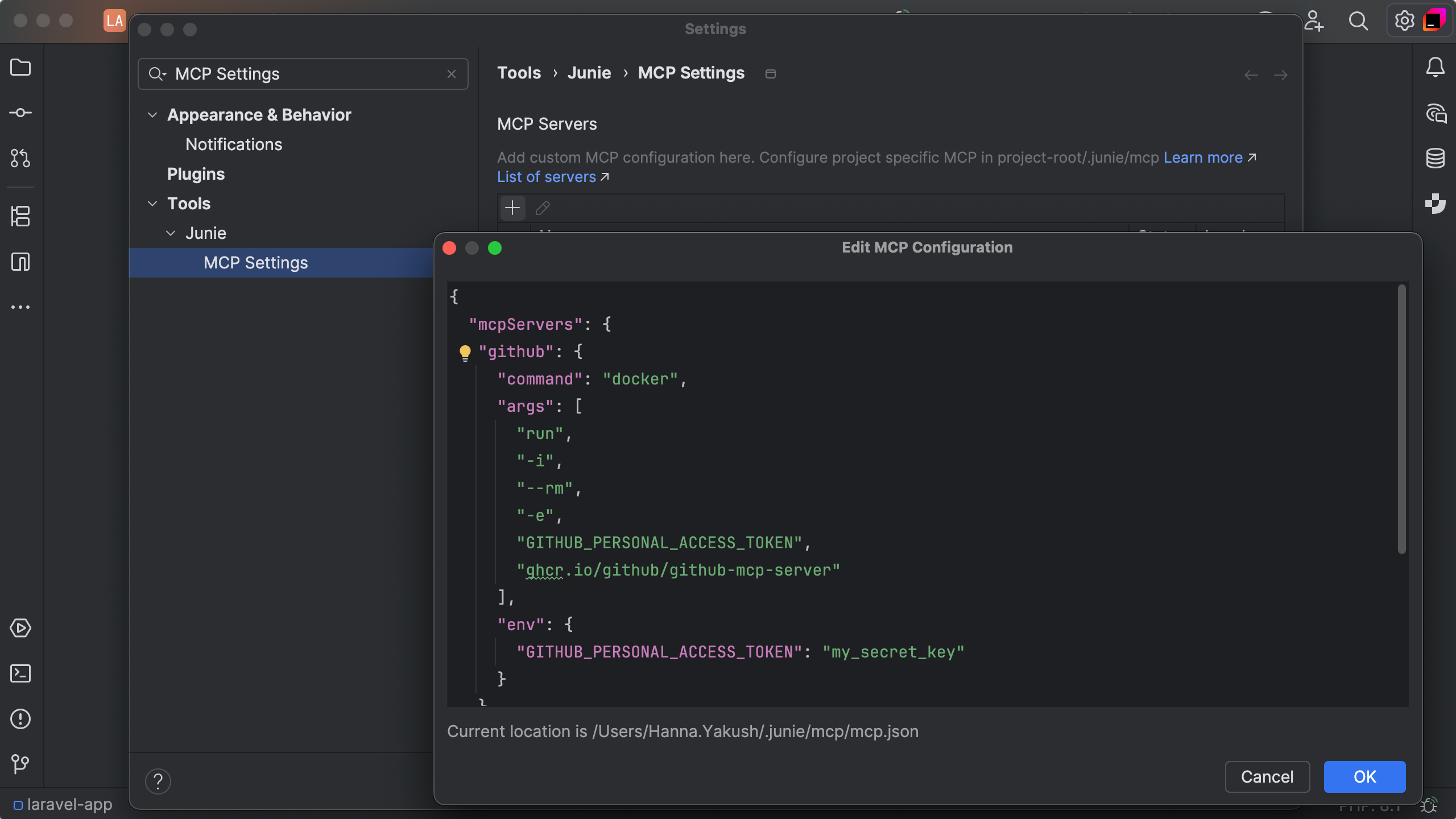Image resolution: width=1456 pixels, height=819 pixels.
Task: Confirm the configuration with OK
Action: [1364, 776]
